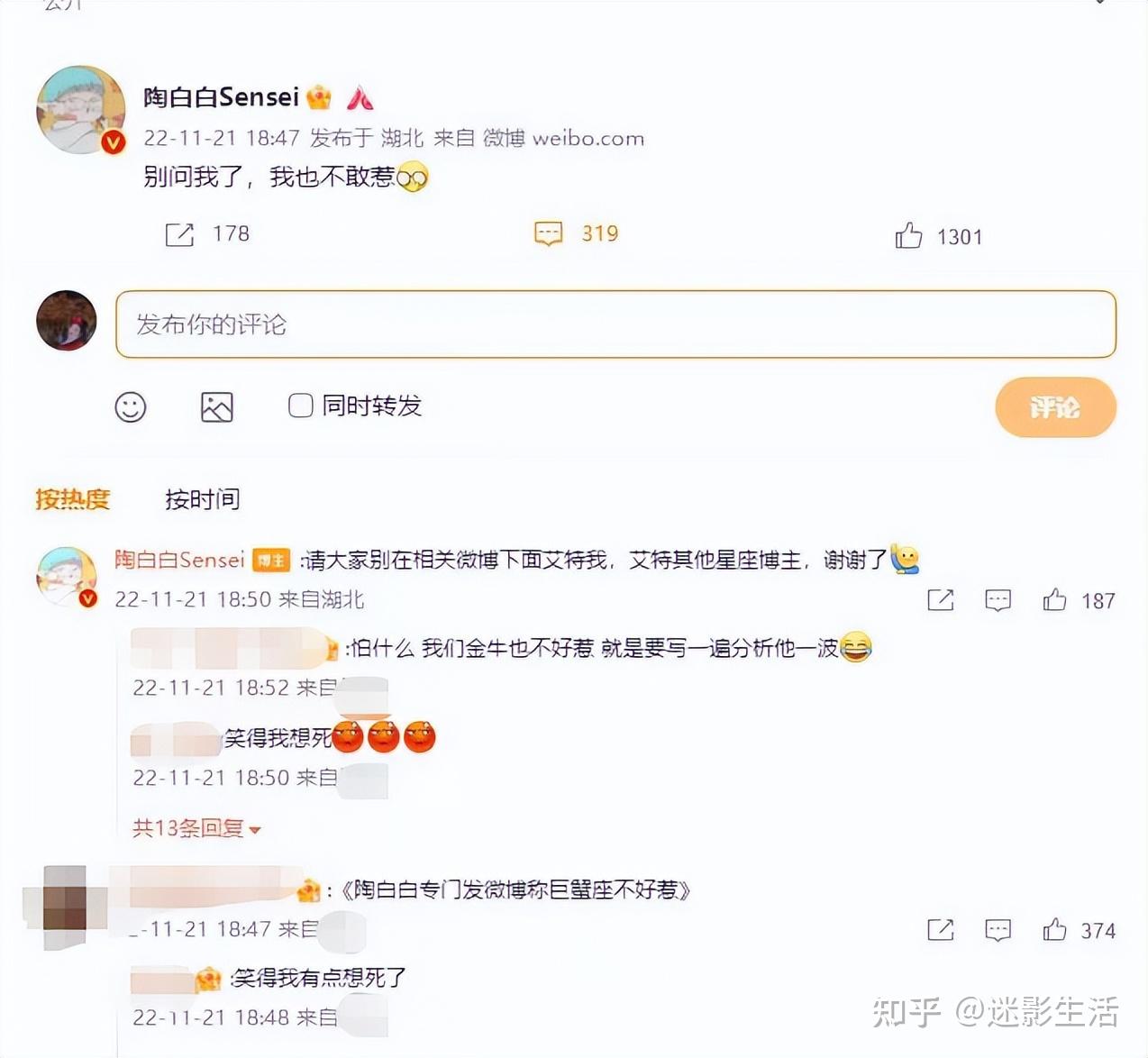Enable the 同时转发 checkbox

[300, 406]
